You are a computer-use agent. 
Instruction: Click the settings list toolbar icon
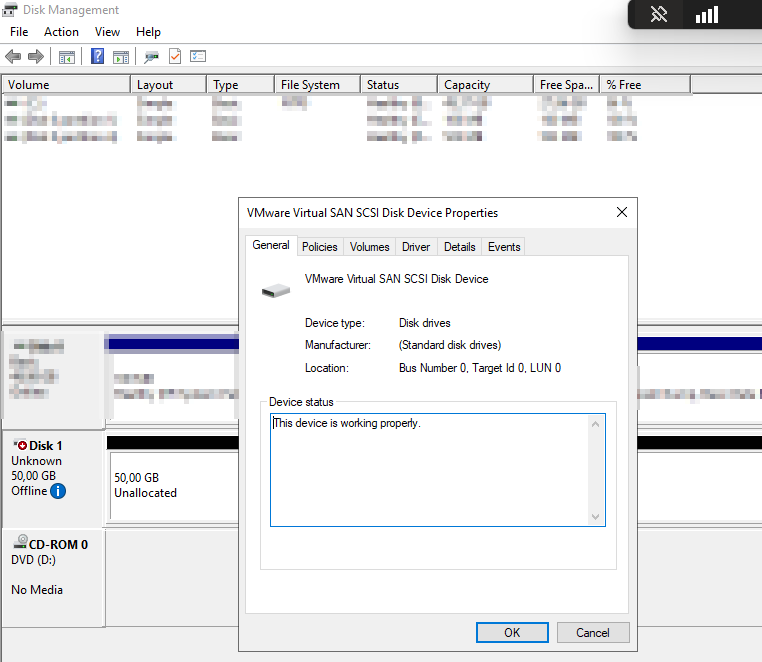coord(198,56)
